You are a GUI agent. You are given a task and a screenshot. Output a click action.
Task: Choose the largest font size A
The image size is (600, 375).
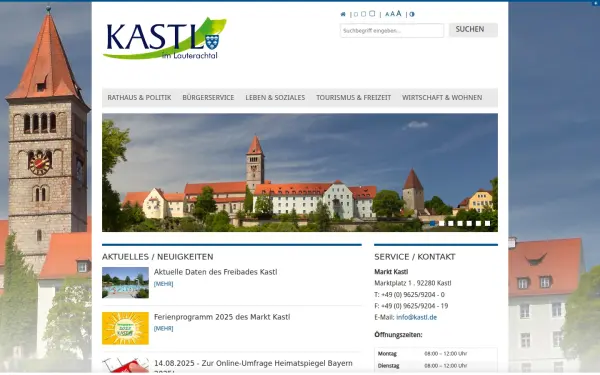pos(399,14)
